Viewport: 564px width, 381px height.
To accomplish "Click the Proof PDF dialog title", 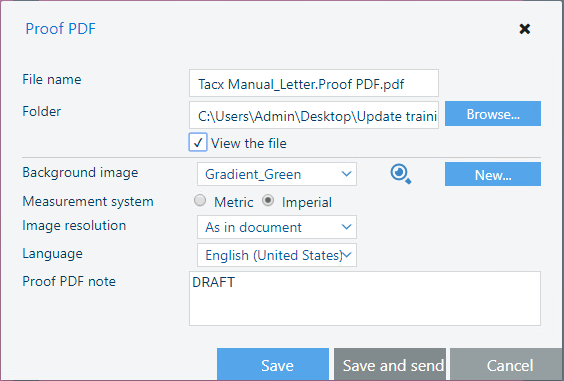I will (x=60, y=29).
